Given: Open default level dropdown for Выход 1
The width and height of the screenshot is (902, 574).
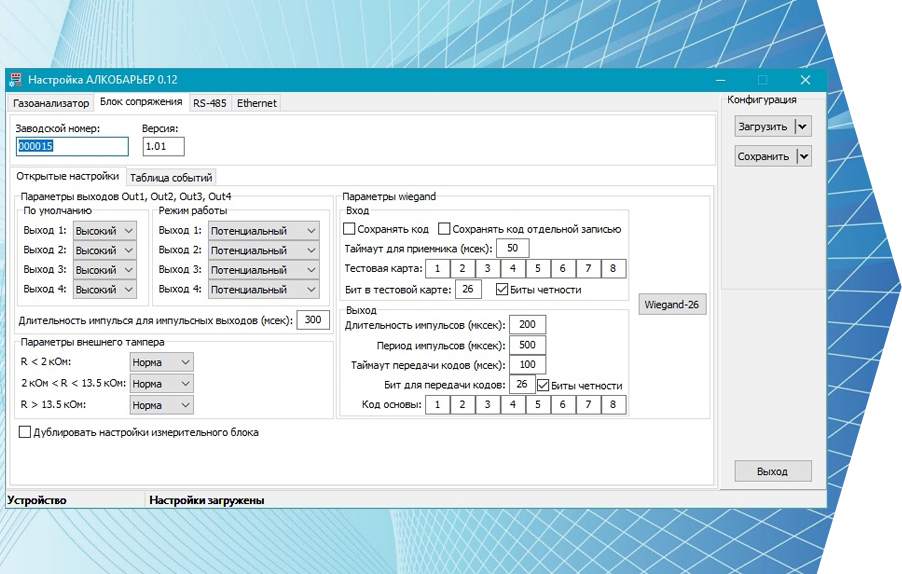Looking at the screenshot, I should coord(105,231).
